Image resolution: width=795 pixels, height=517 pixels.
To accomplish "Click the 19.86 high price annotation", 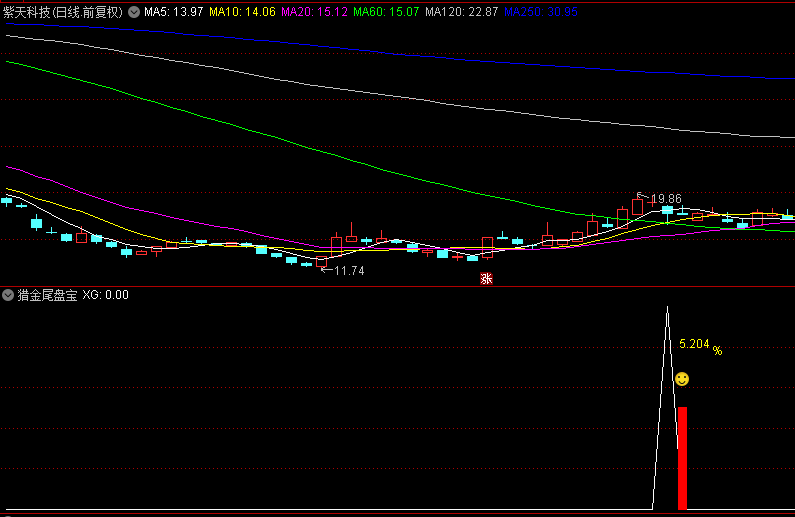I will pyautogui.click(x=666, y=199).
